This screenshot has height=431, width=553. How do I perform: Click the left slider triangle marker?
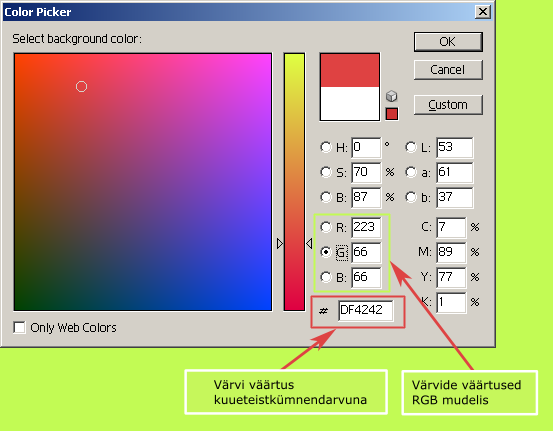(x=280, y=243)
